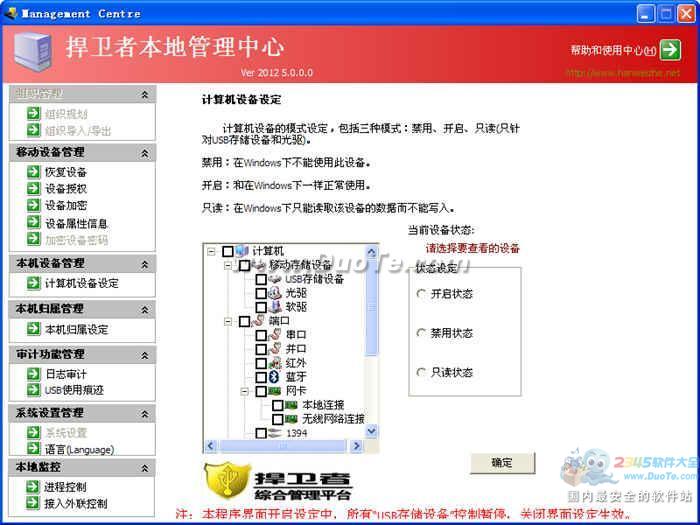This screenshot has width=700, height=525.
Task: Click the tree scroll-right arrow
Action: (x=356, y=446)
